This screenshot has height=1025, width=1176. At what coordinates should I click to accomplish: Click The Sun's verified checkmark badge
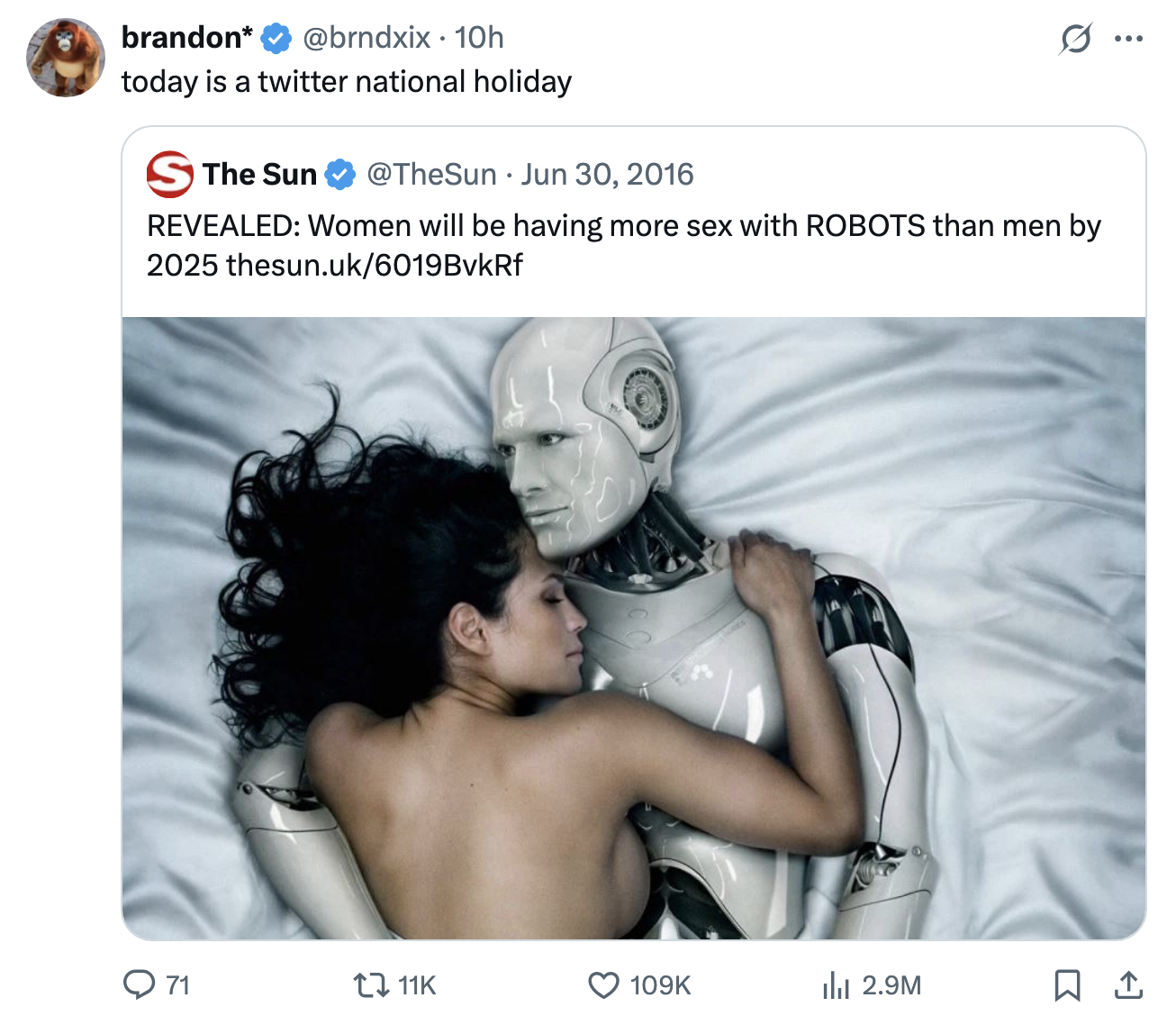point(339,175)
